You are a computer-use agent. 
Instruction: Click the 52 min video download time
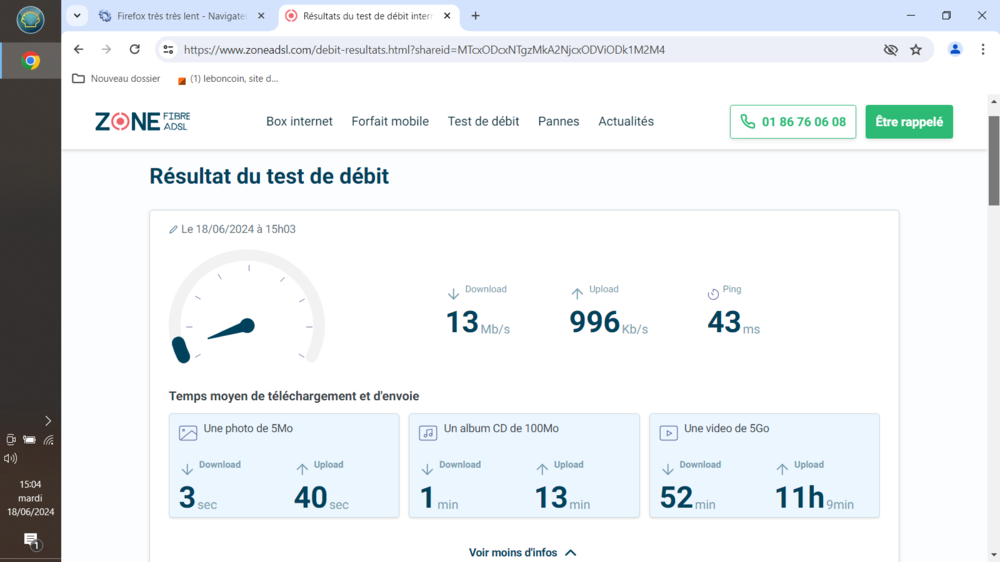click(x=688, y=498)
